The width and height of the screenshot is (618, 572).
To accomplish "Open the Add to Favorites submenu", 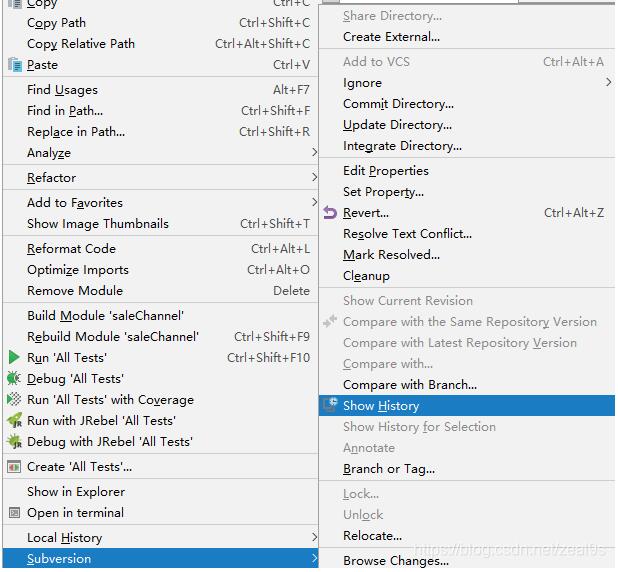I will tap(75, 203).
